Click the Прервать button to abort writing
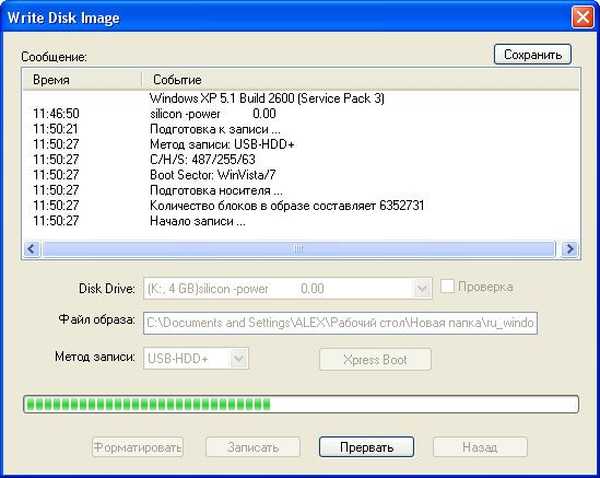 (364, 447)
